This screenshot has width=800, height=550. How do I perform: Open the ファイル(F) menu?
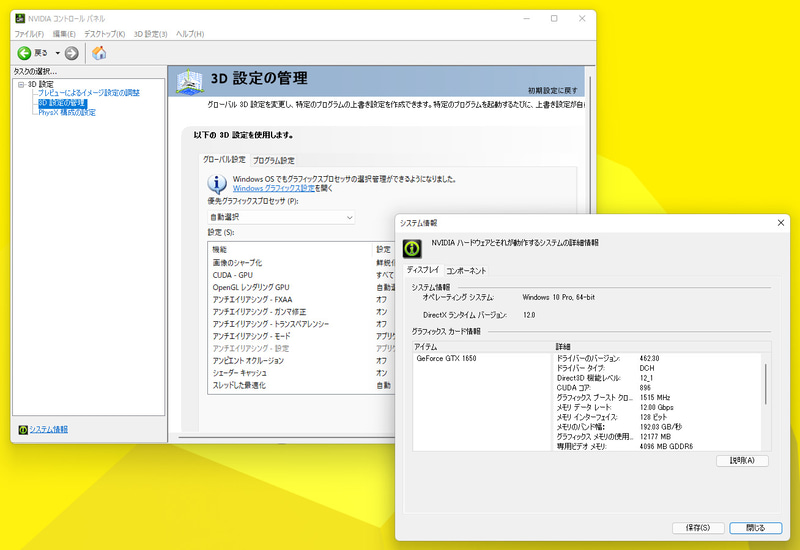[x=29, y=34]
